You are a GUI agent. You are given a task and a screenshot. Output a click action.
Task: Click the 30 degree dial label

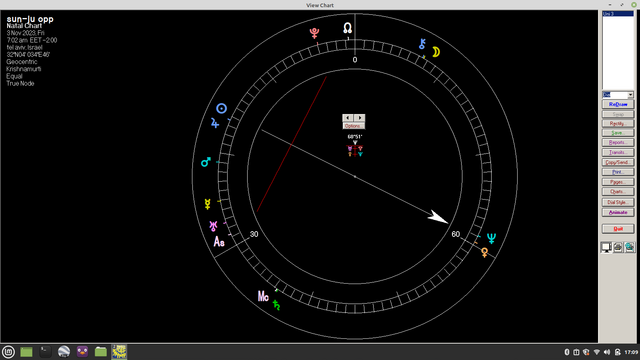[254, 234]
